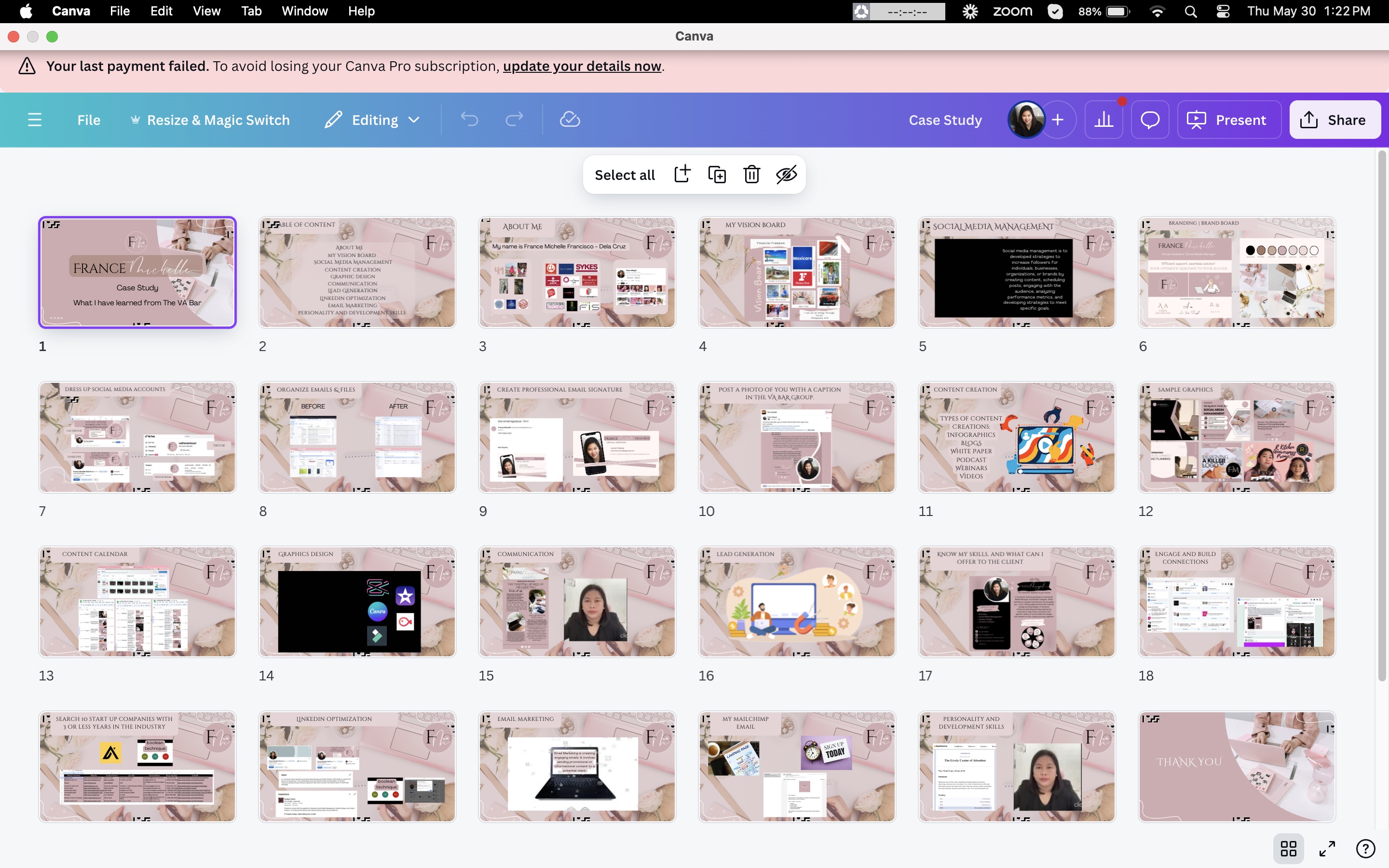The image size is (1389, 868).
Task: Select page 3 About Me thumbnail
Action: point(577,272)
